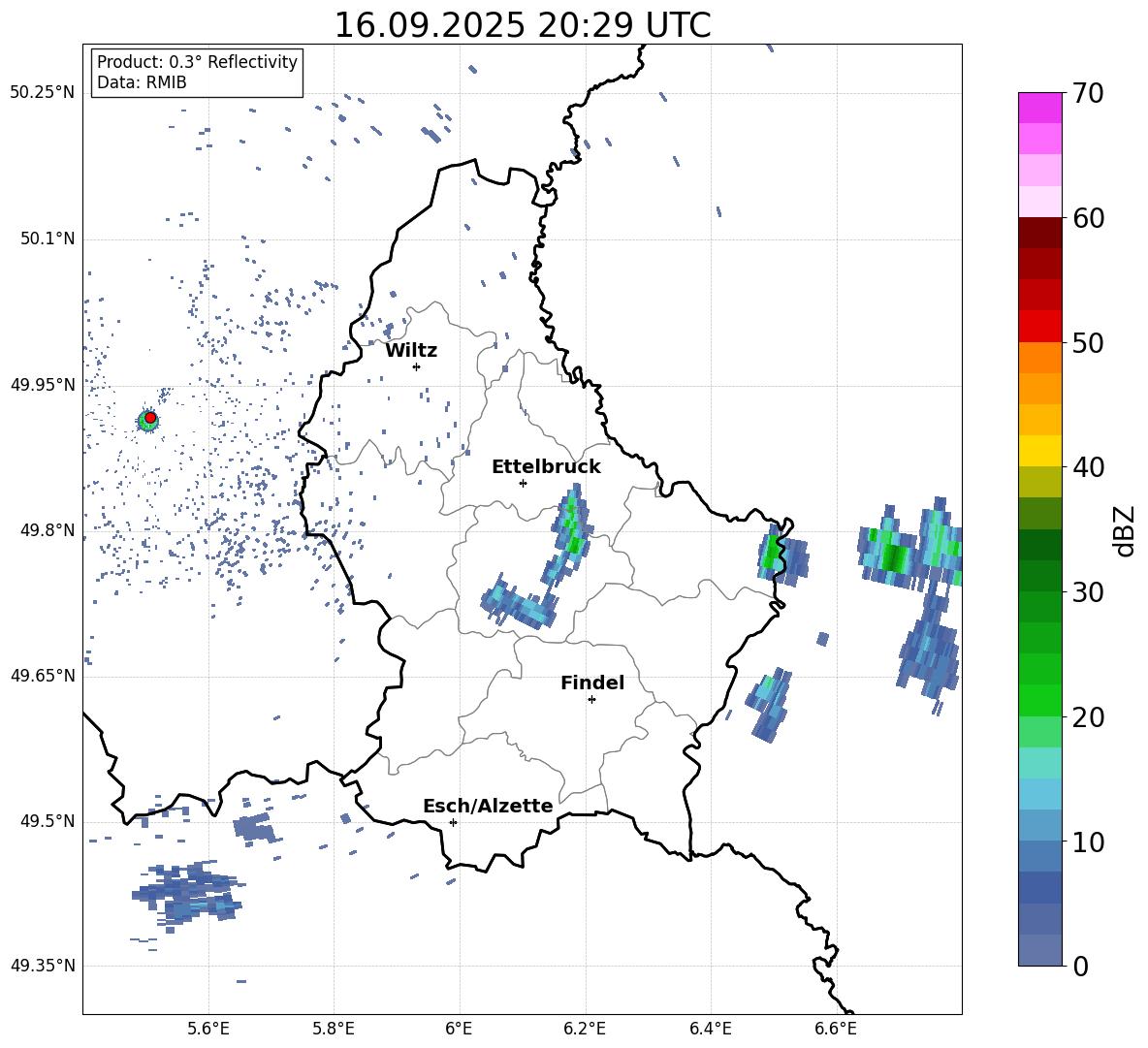Click the 49.35°N latitude label
The width and height of the screenshot is (1148, 1048).
[x=43, y=966]
